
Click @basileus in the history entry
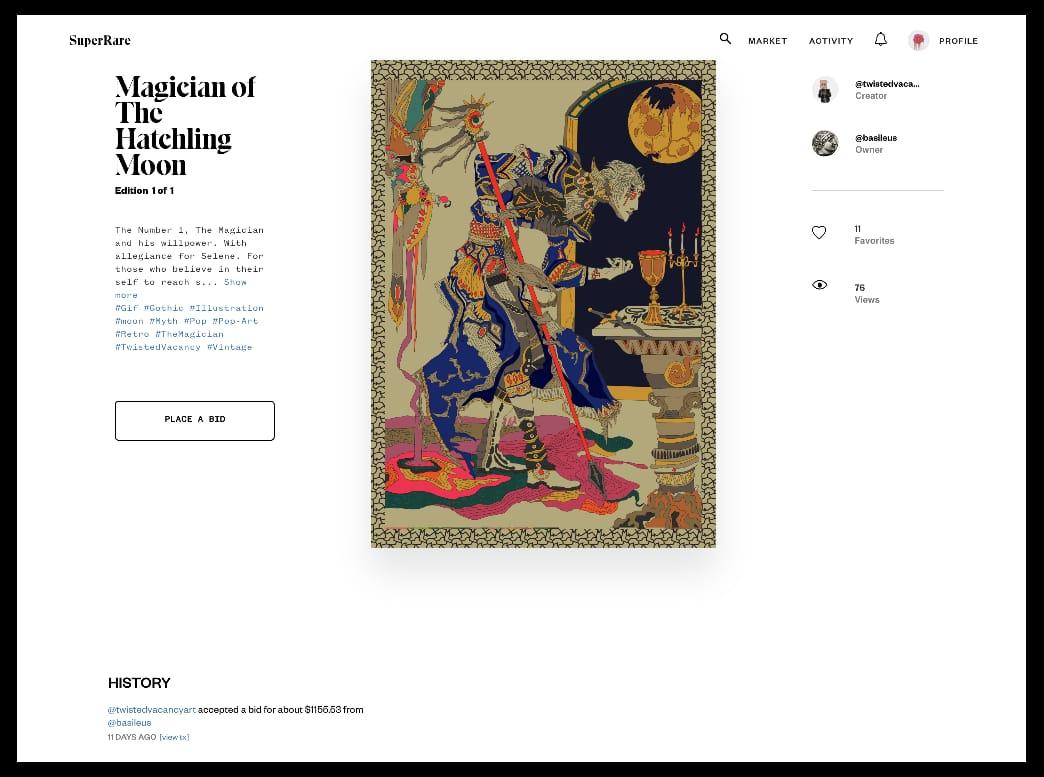(129, 722)
